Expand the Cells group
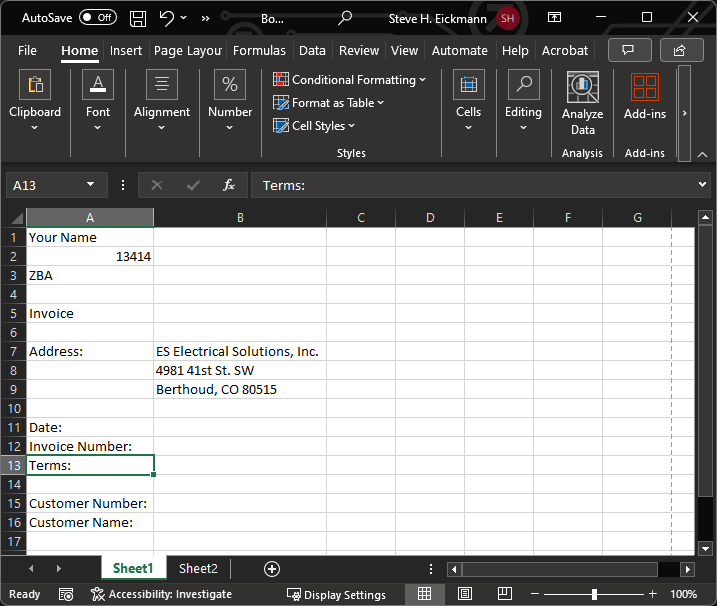The width and height of the screenshot is (717, 606). point(468,101)
